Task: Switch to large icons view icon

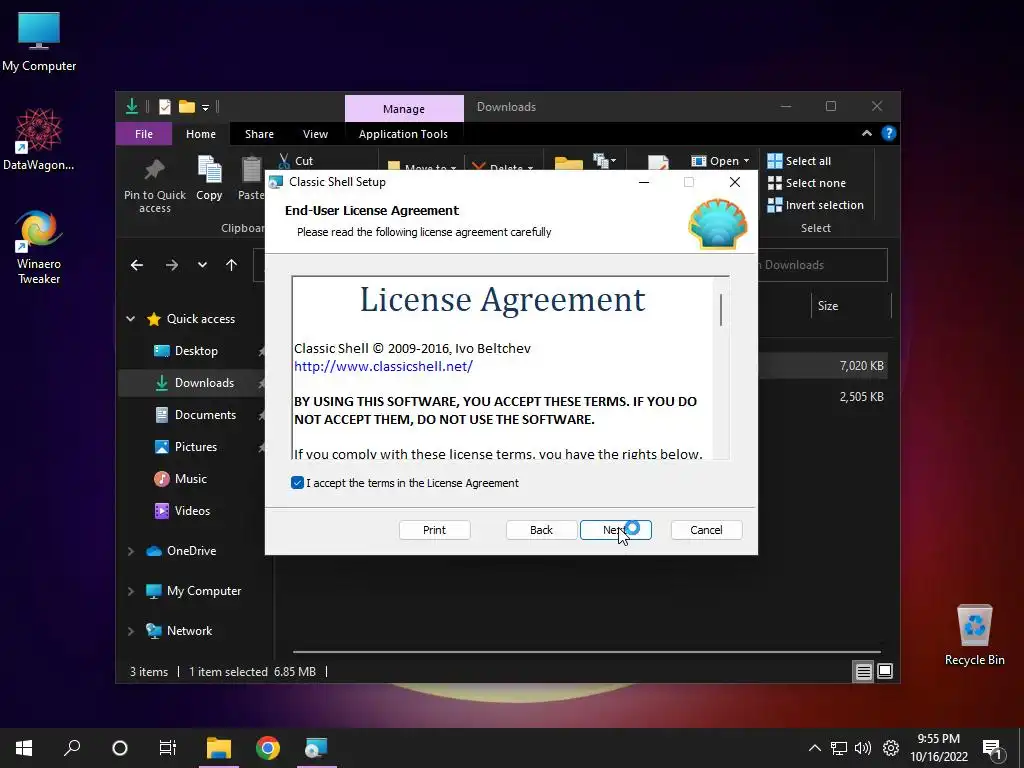Action: 885,671
